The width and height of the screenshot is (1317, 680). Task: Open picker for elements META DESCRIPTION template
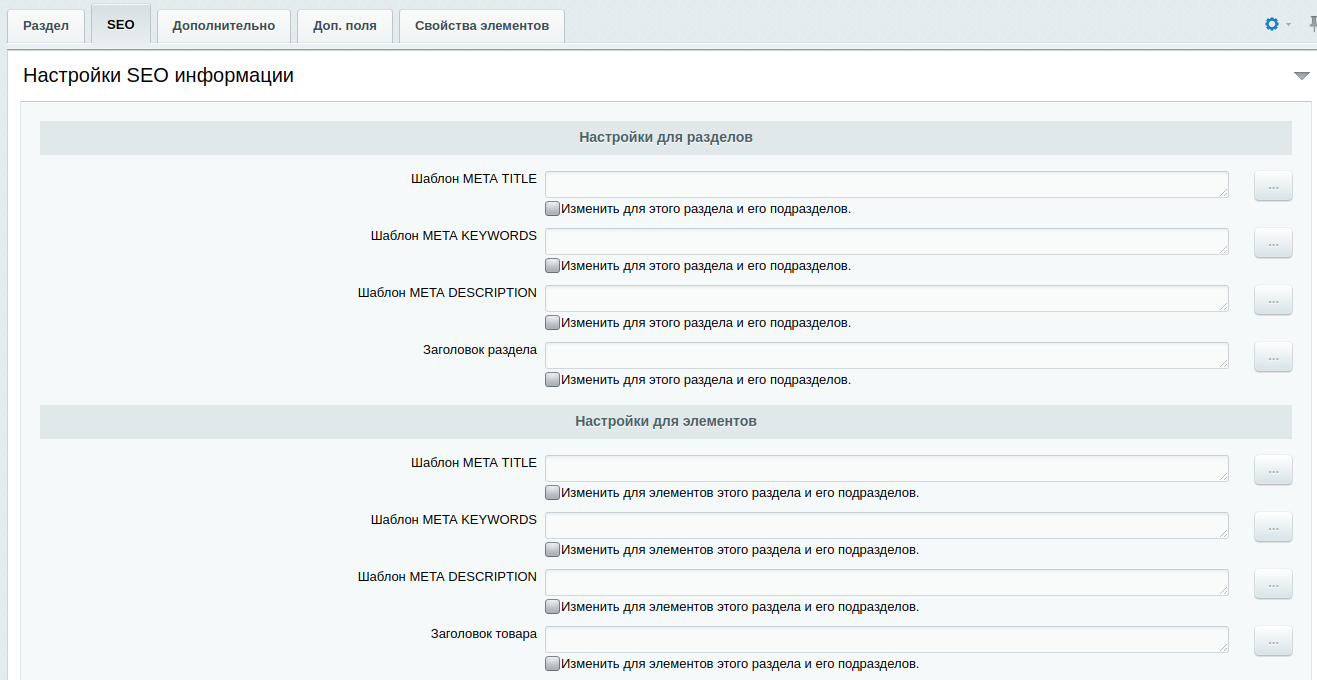tap(1273, 584)
